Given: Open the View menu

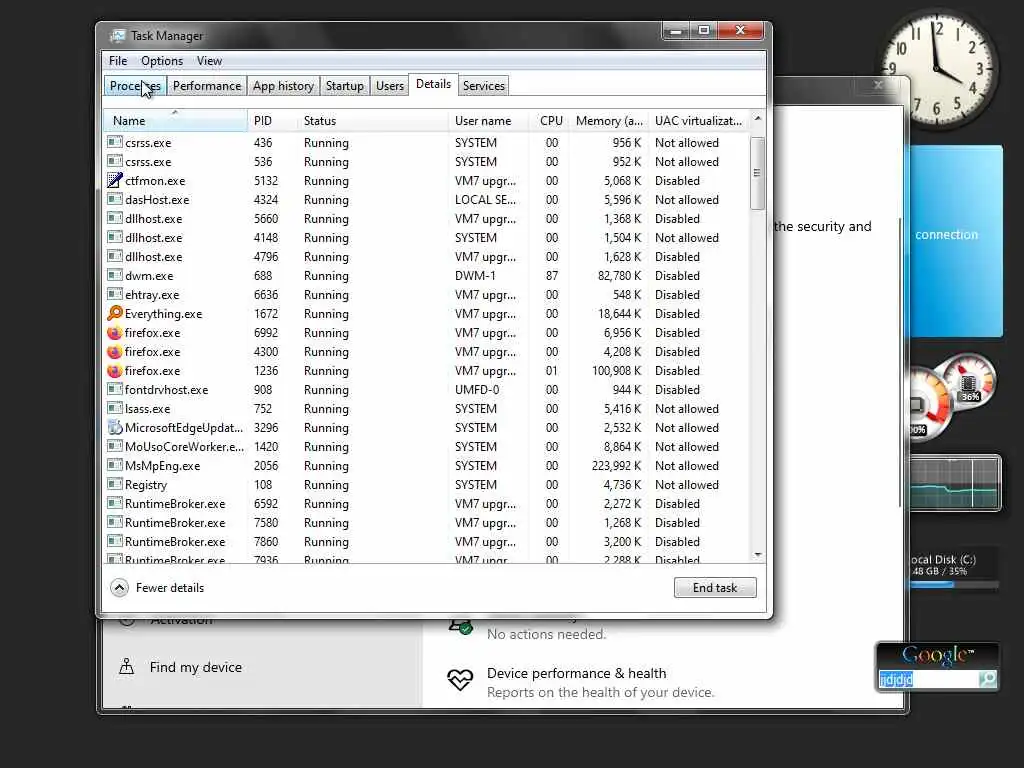Looking at the screenshot, I should (x=210, y=61).
